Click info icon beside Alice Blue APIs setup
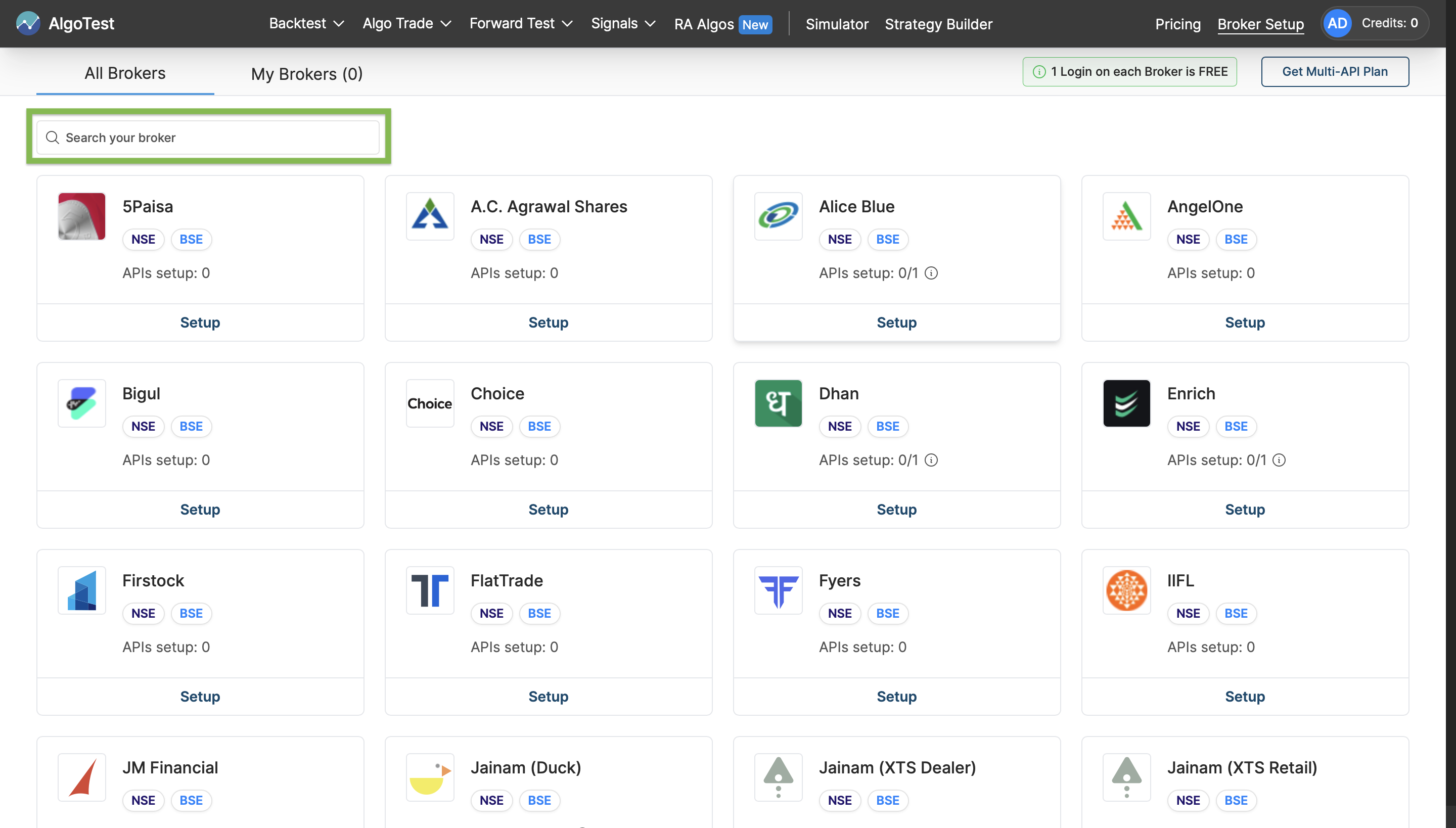The width and height of the screenshot is (1456, 828). (x=931, y=273)
